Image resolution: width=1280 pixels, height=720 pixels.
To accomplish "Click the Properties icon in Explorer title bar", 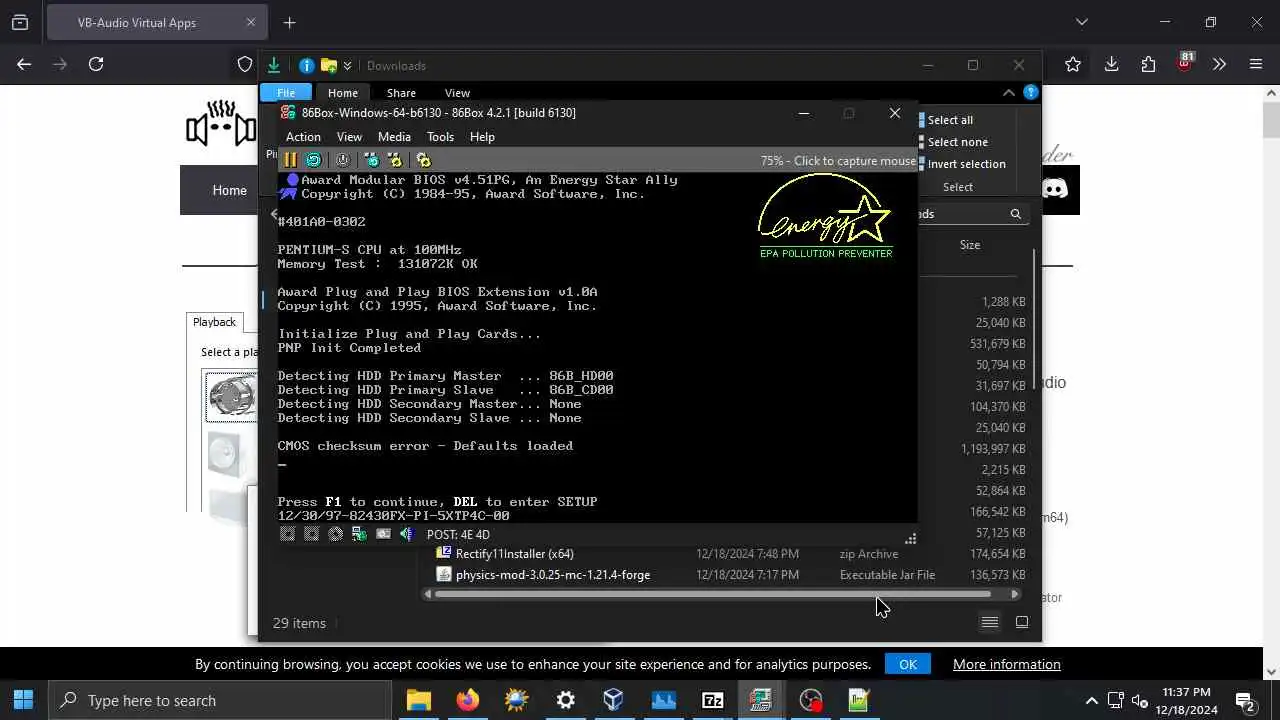I will pyautogui.click(x=307, y=66).
